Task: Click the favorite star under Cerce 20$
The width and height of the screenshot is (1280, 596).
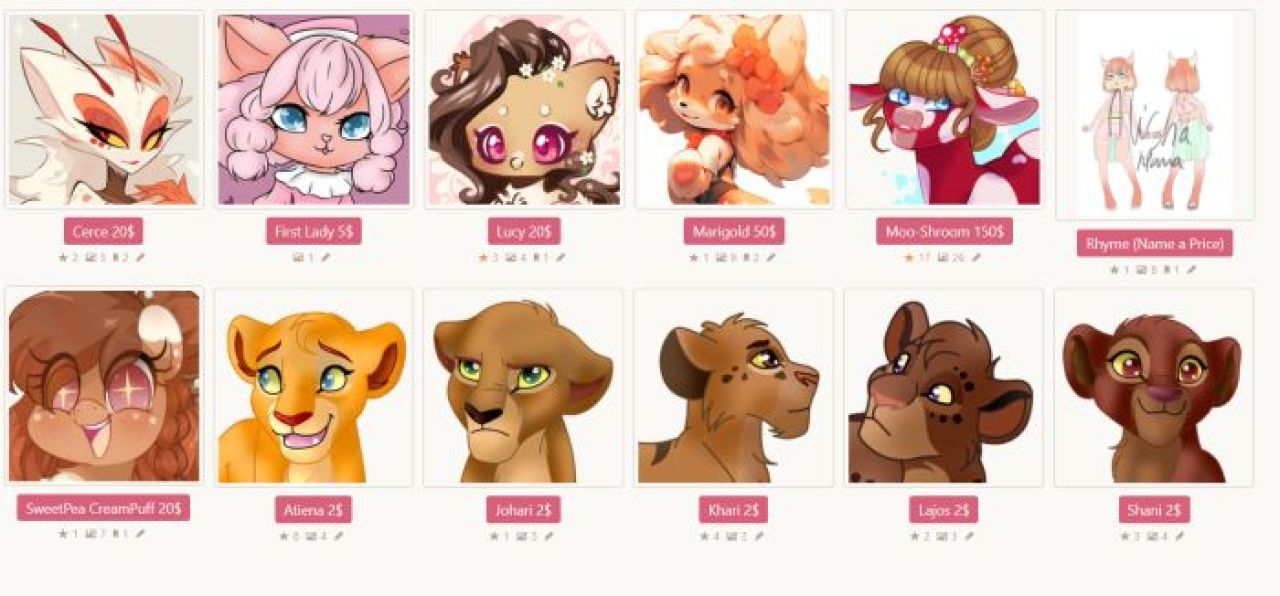Action: (x=63, y=257)
